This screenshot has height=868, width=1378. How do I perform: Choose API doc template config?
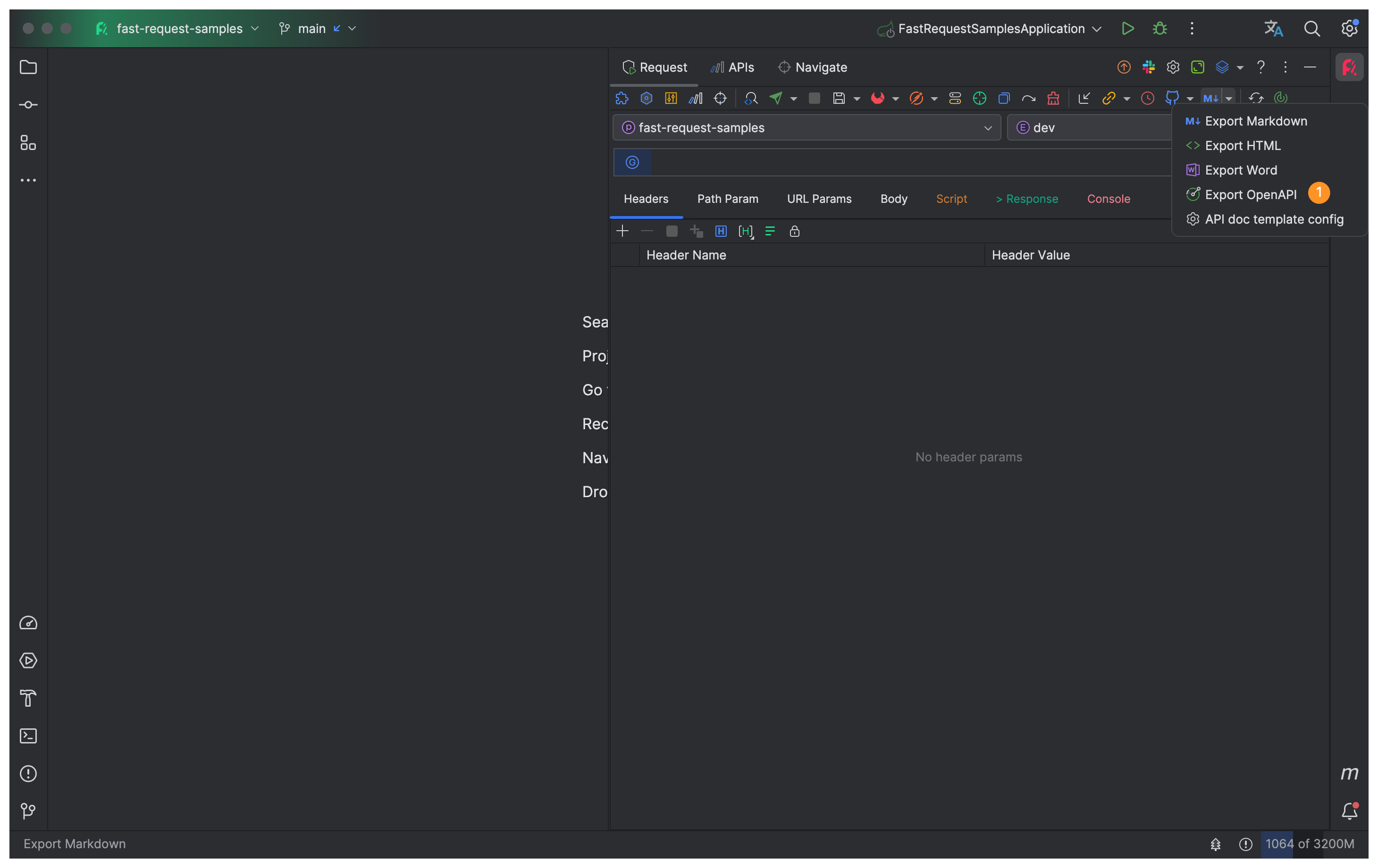[x=1274, y=219]
